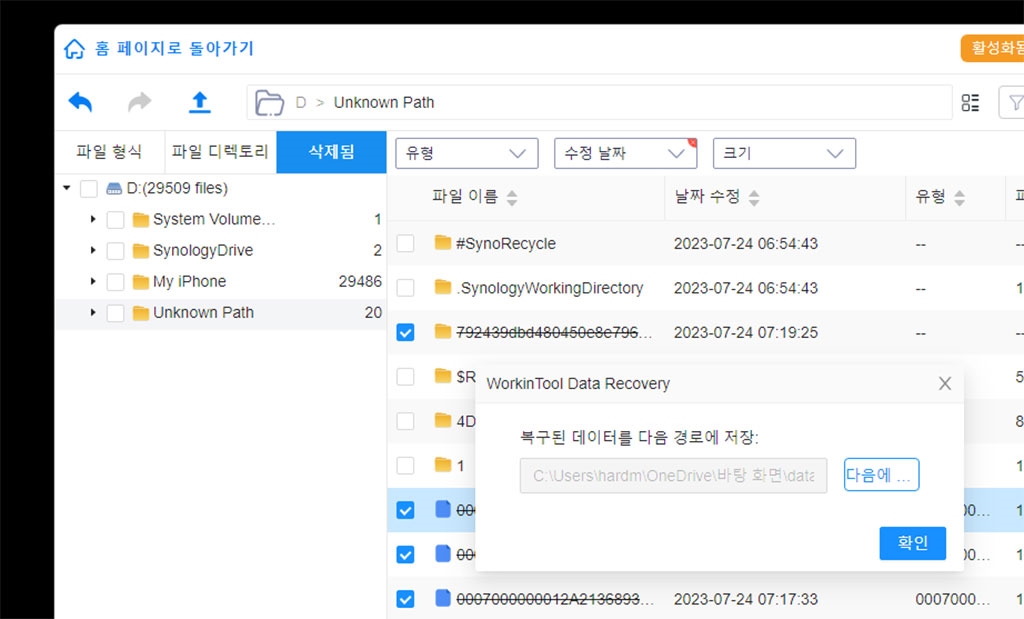Check the System Volume checkbox

[x=116, y=220]
